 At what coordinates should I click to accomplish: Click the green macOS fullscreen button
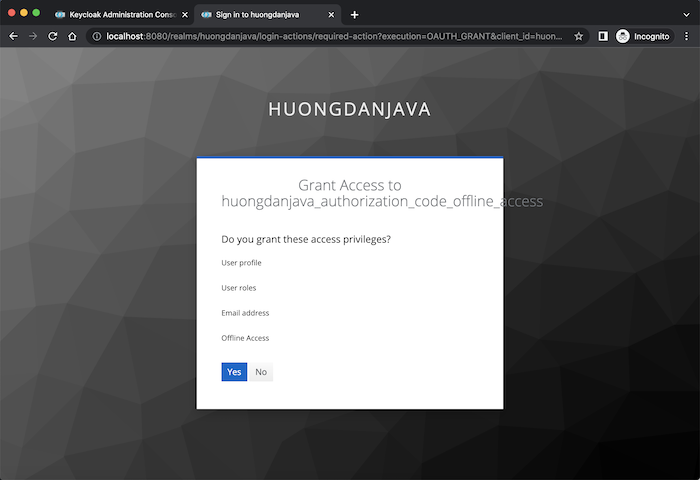point(36,13)
